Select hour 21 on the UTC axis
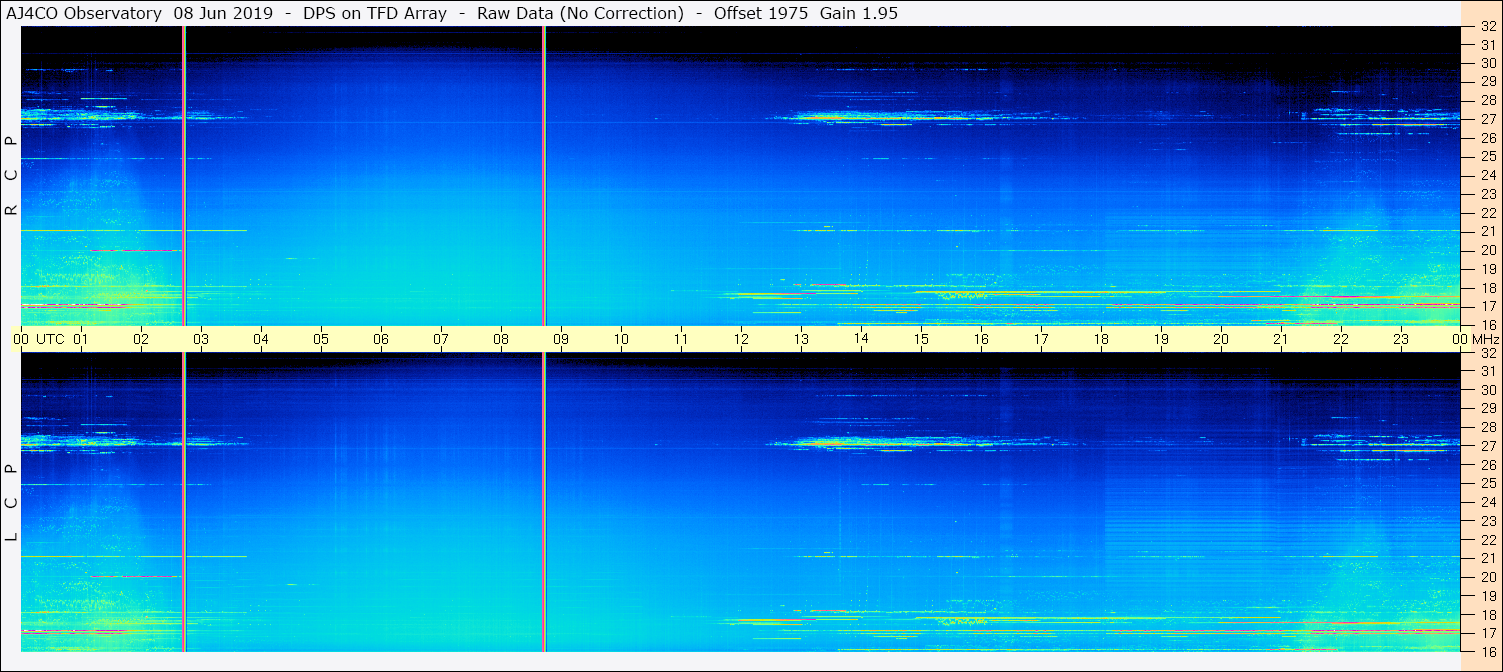Viewport: 1503px width, 672px height. [x=1281, y=339]
